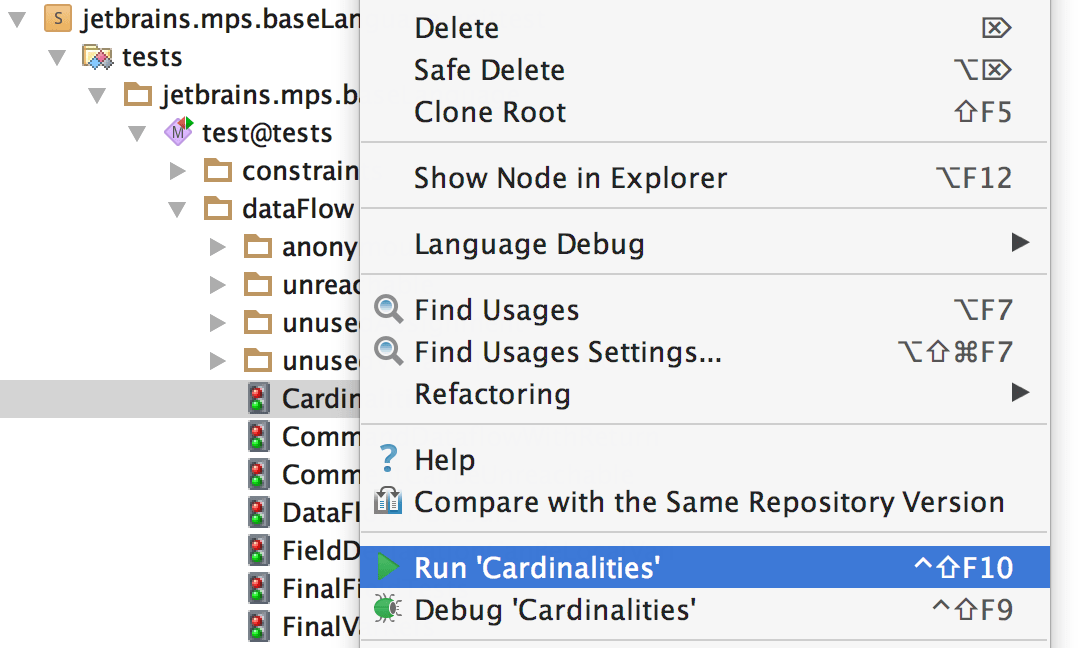Click the Find Usages magnifier icon
Image resolution: width=1078 pixels, height=648 pixels.
point(388,310)
